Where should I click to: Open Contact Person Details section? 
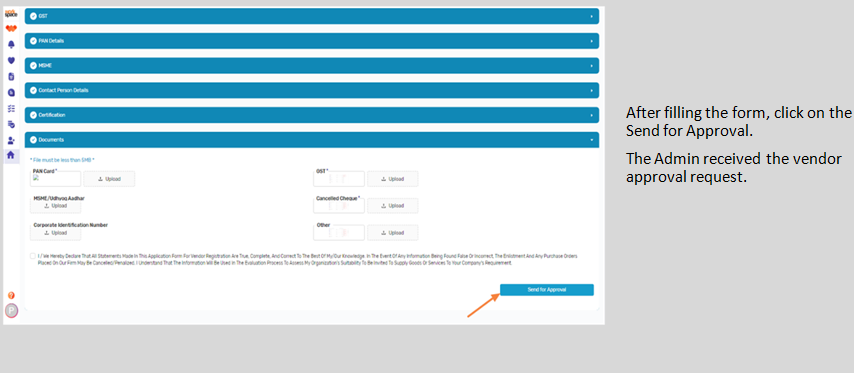pyautogui.click(x=312, y=90)
